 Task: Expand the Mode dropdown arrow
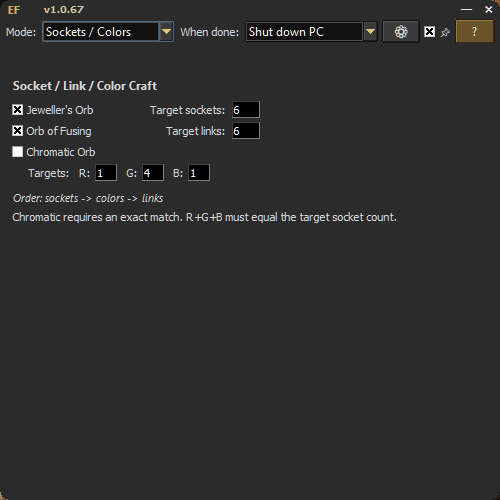(166, 32)
